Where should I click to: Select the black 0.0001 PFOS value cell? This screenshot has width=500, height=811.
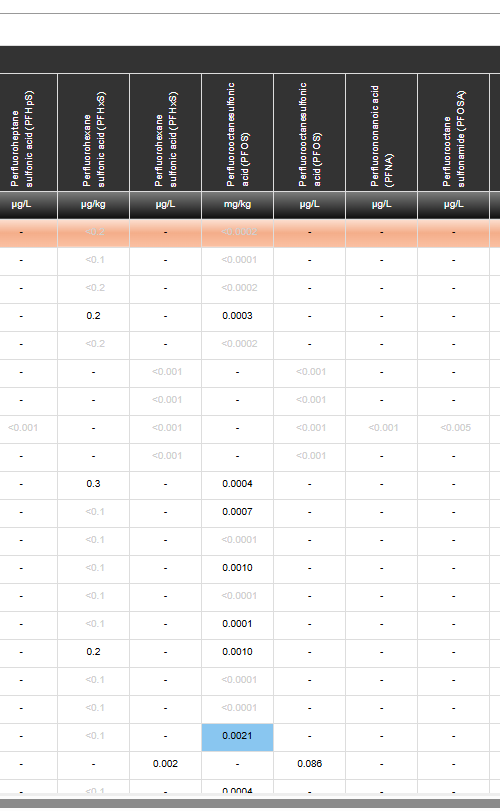click(x=237, y=624)
